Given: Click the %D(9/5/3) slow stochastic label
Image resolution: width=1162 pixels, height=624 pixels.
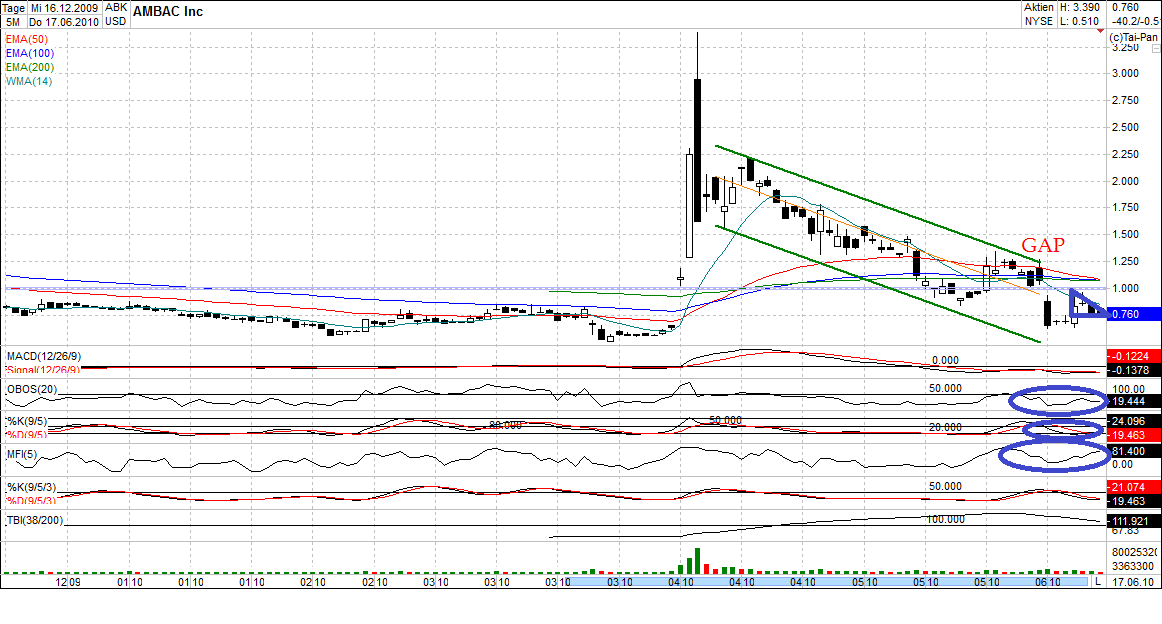Looking at the screenshot, I should pyautogui.click(x=31, y=500).
